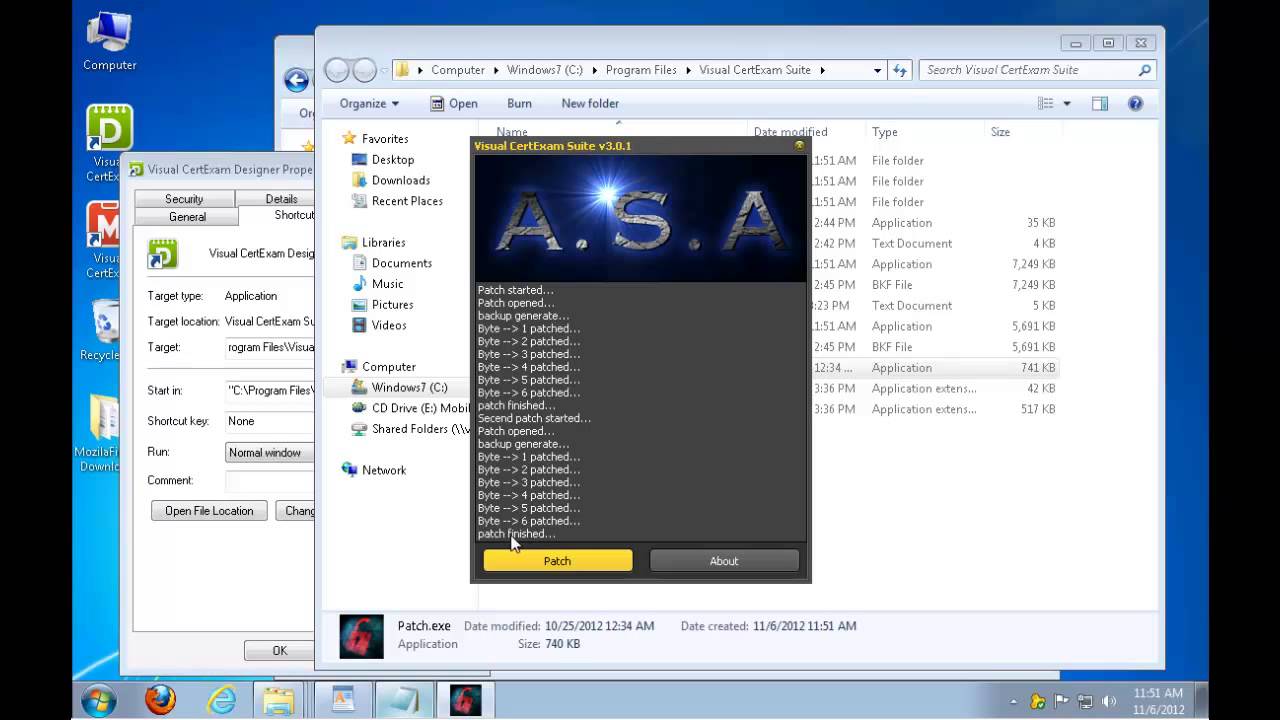
Task: Click OK in Properties dialog
Action: 279,651
